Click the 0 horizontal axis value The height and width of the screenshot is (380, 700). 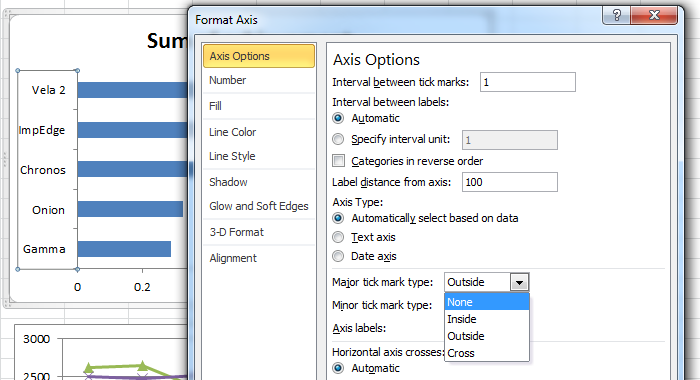click(x=78, y=287)
